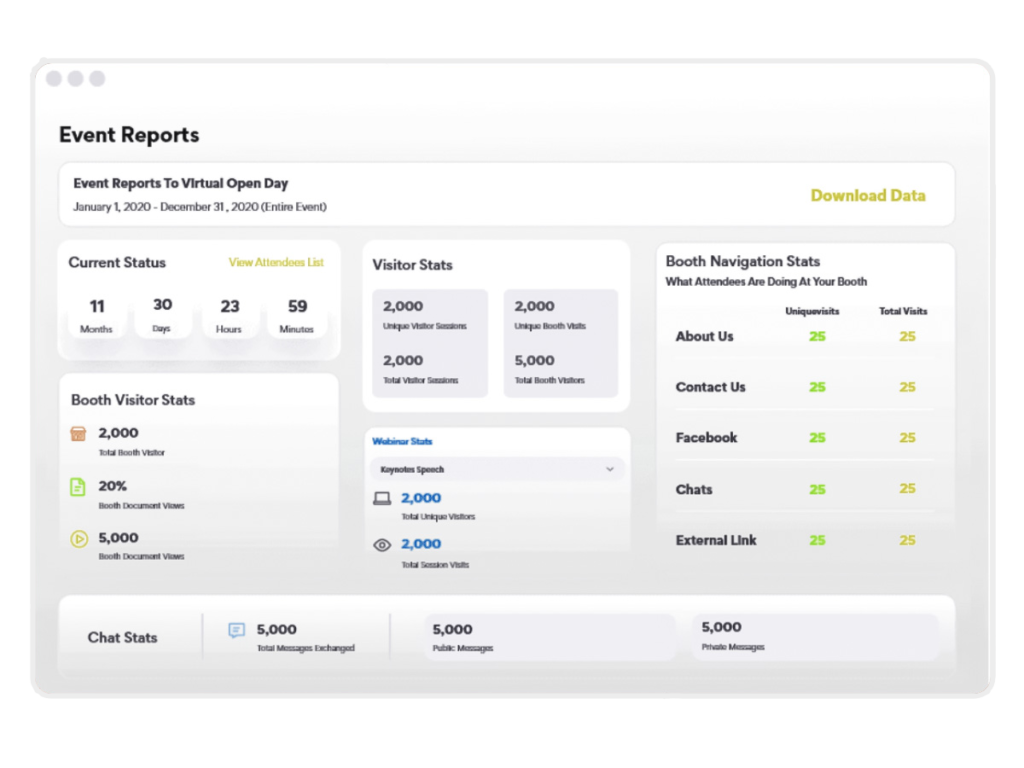The width and height of the screenshot is (1024, 768).
Task: Click the blue 2,000 Total Unique Visitors number
Action: click(x=421, y=498)
